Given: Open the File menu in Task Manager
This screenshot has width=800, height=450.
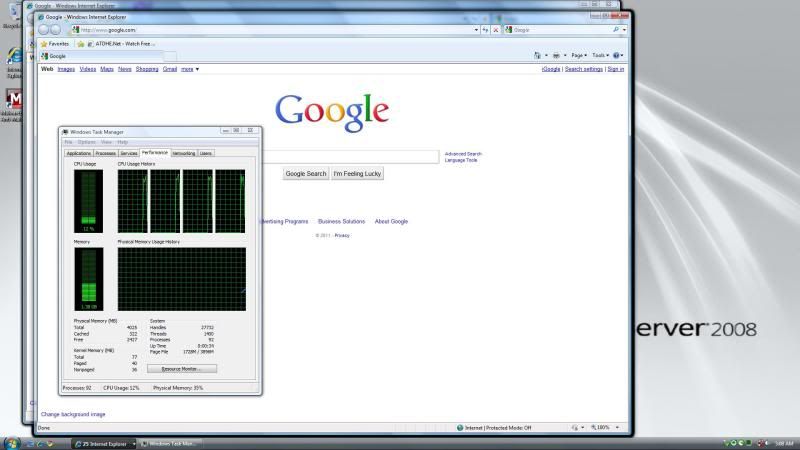Looking at the screenshot, I should (68, 142).
